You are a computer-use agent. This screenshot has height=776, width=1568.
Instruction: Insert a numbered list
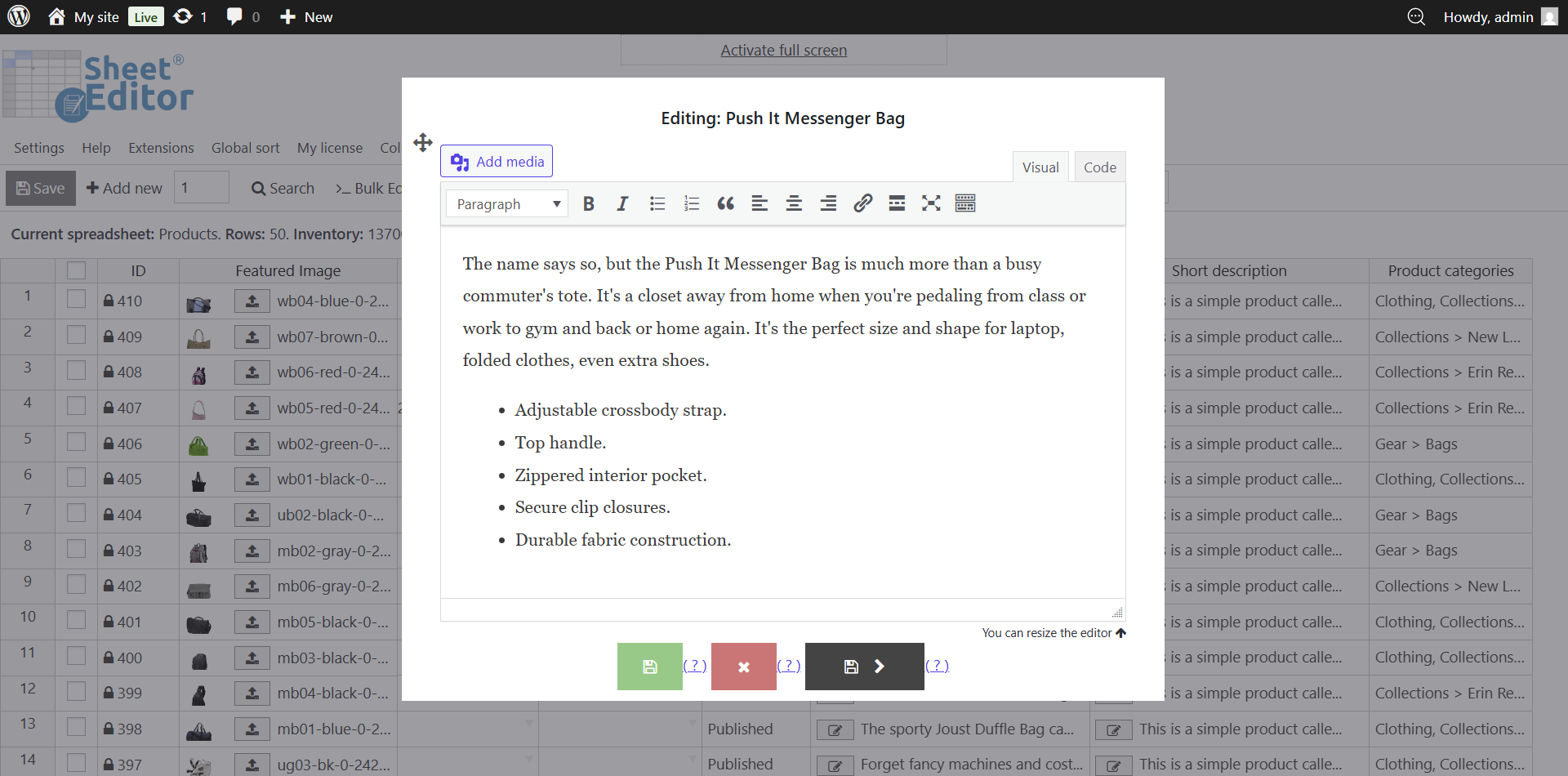(692, 203)
